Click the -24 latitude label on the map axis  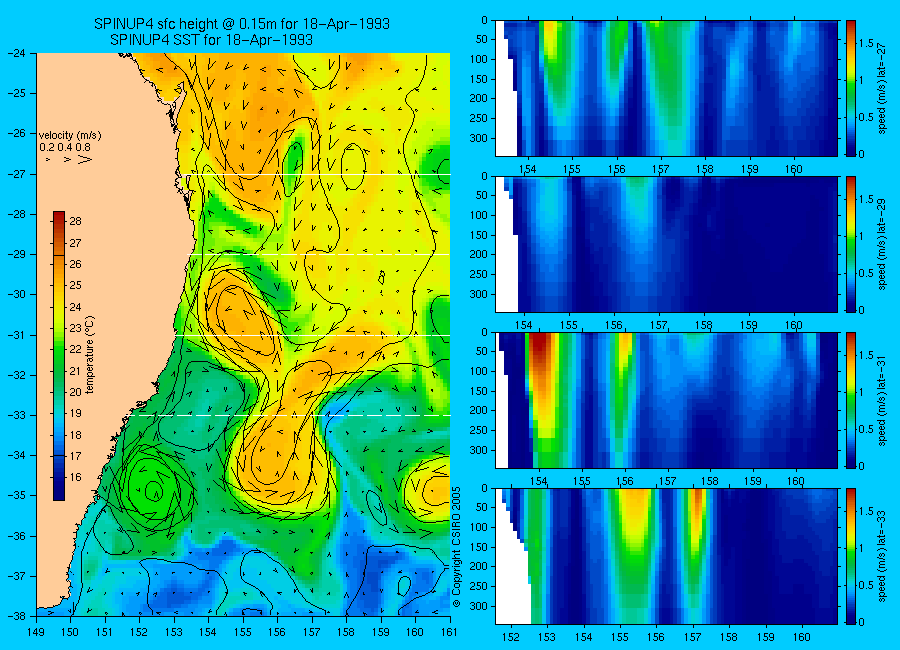point(16,53)
